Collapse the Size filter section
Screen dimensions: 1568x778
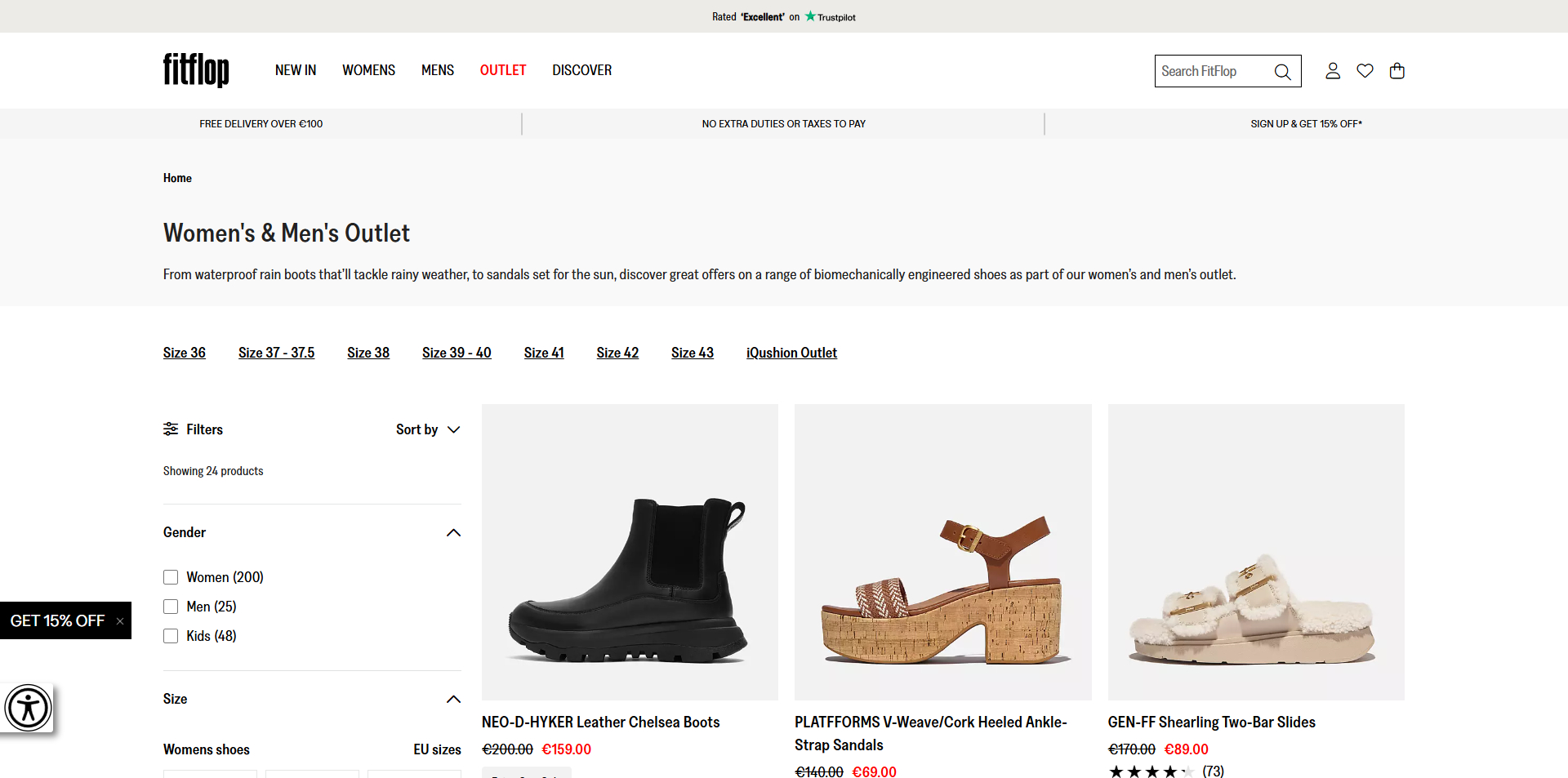coord(454,700)
